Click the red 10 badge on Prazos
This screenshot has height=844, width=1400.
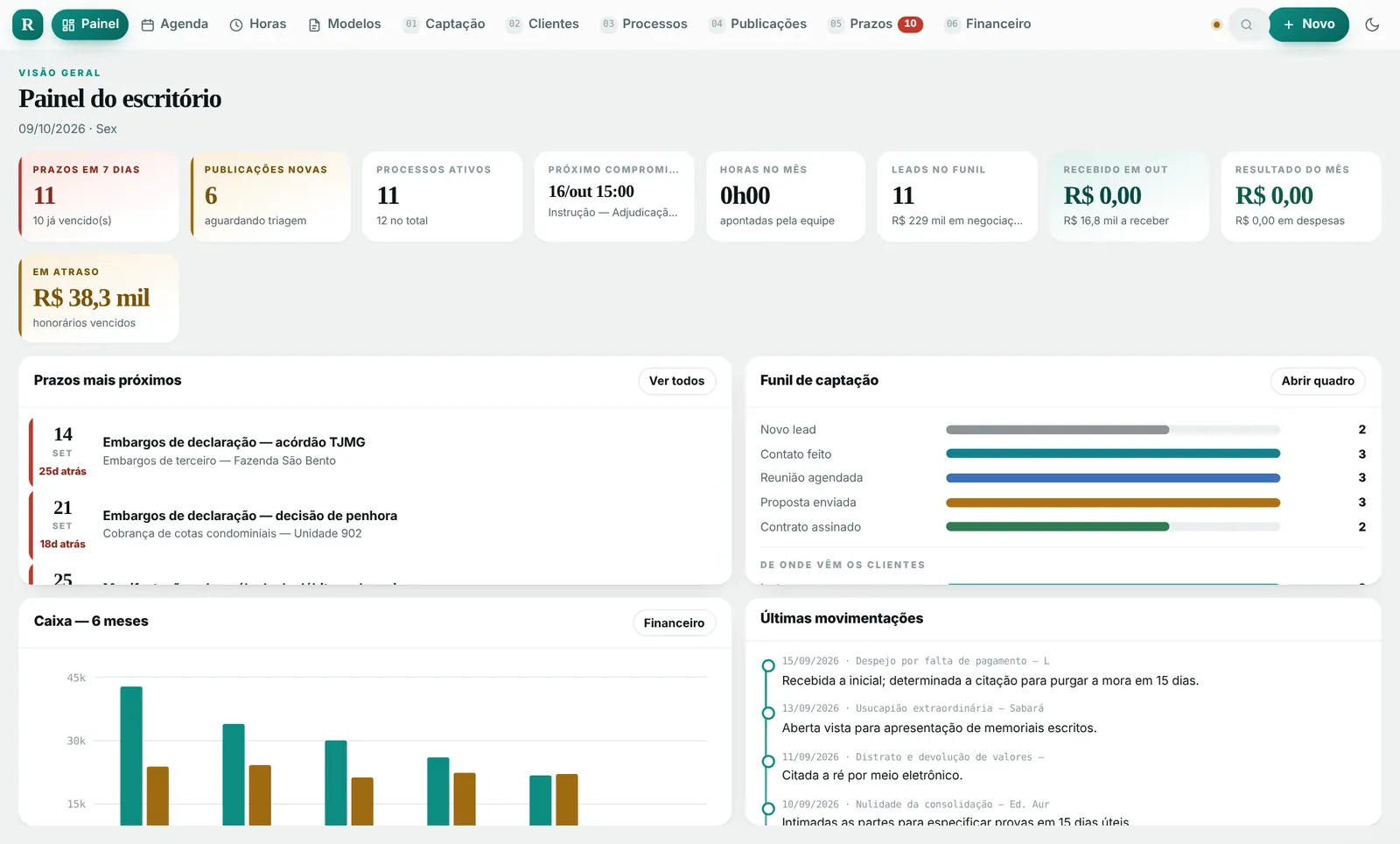(x=911, y=25)
